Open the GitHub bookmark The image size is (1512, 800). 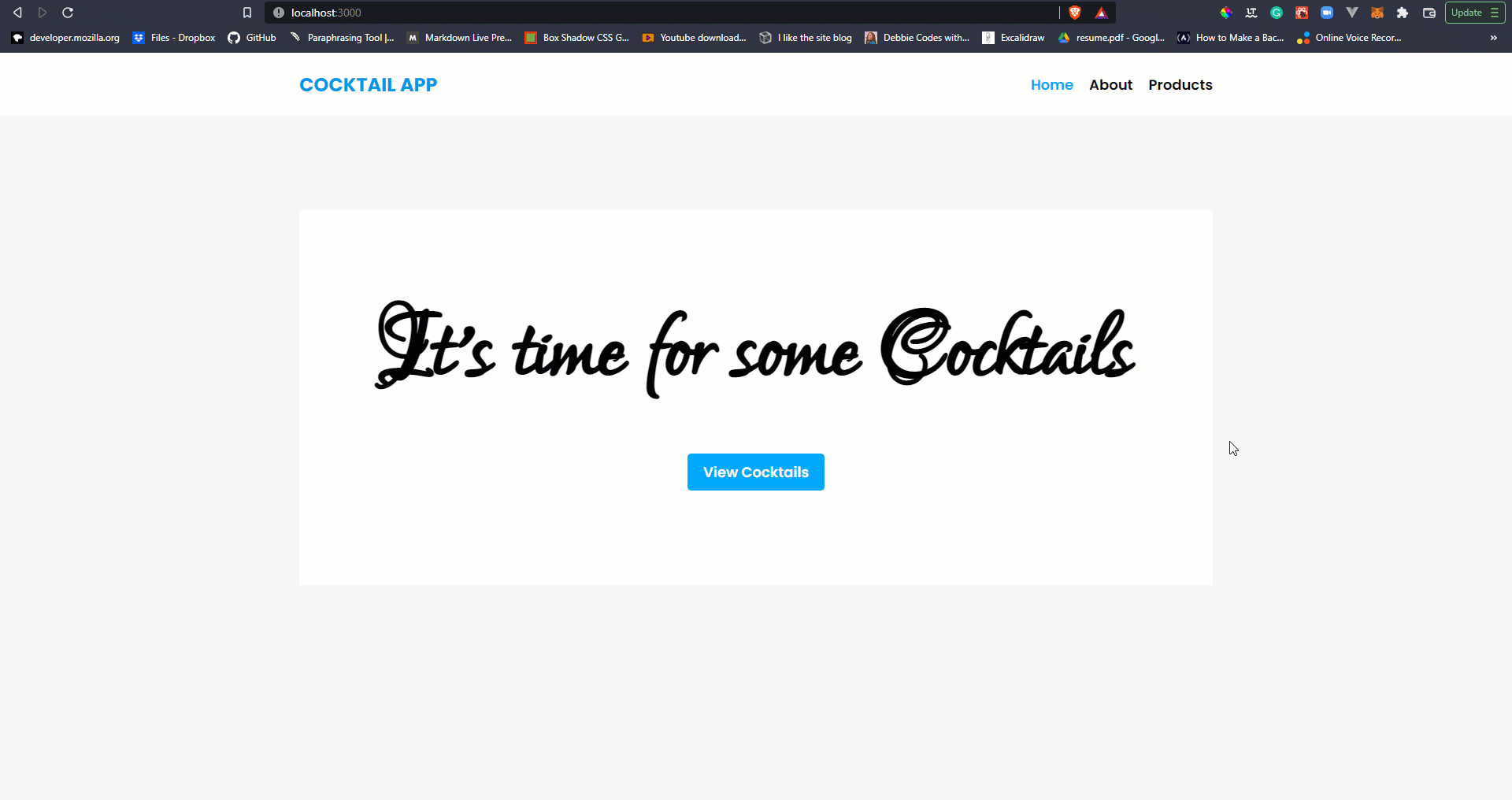(x=252, y=38)
